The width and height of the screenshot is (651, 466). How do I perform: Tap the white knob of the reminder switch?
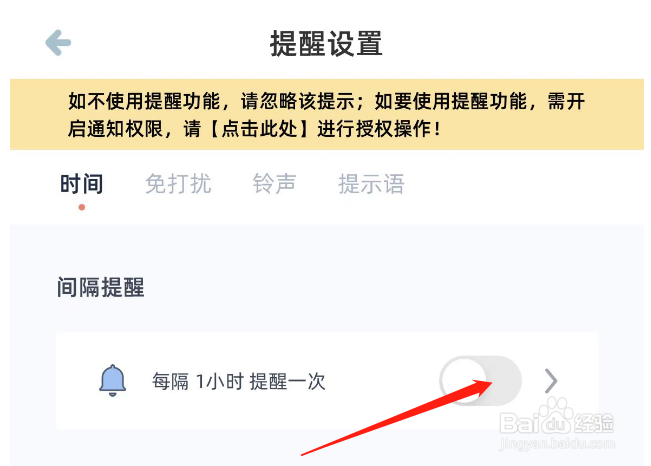tap(463, 380)
